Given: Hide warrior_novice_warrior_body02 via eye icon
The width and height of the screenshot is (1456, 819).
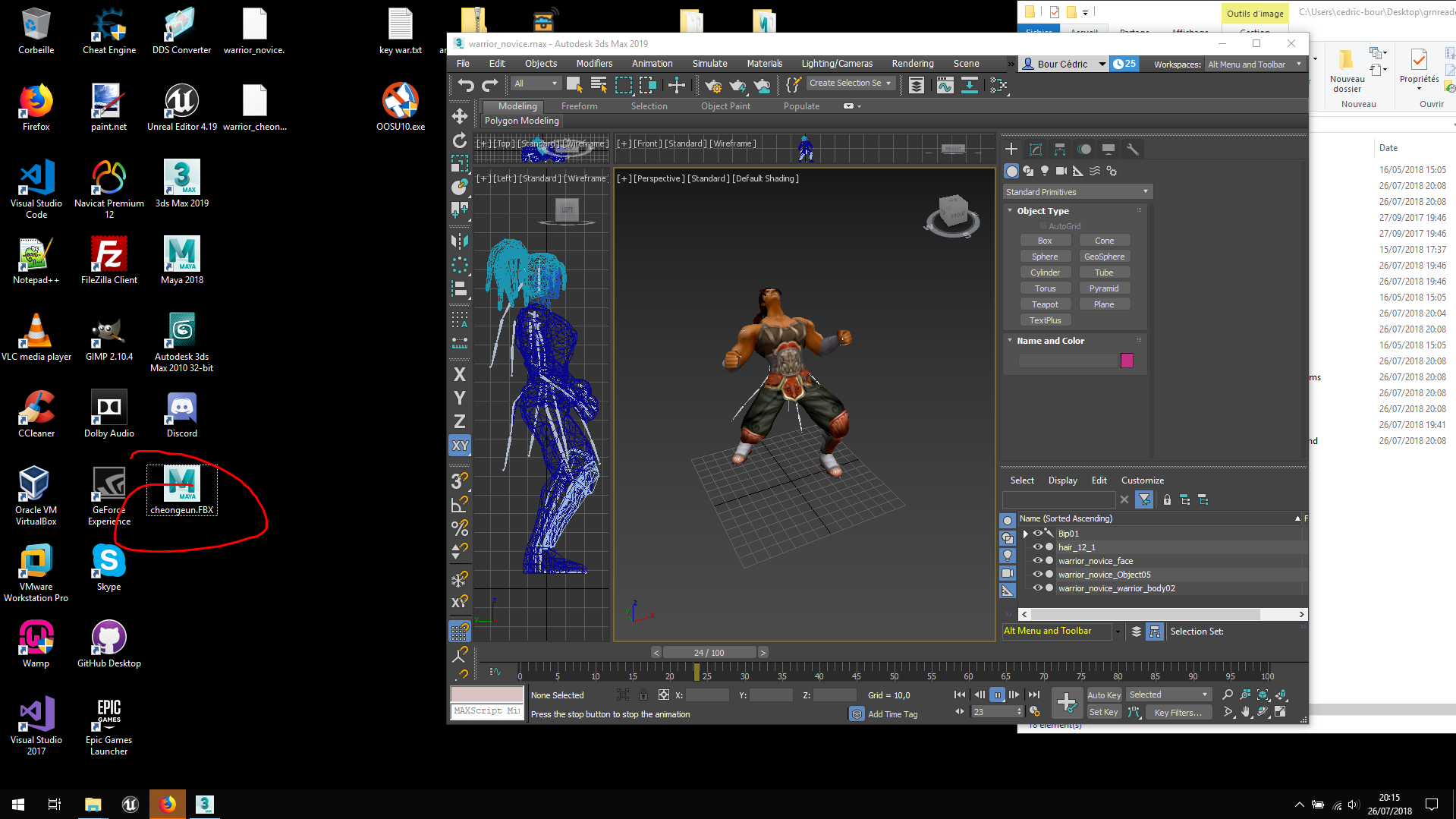Looking at the screenshot, I should 1037,588.
